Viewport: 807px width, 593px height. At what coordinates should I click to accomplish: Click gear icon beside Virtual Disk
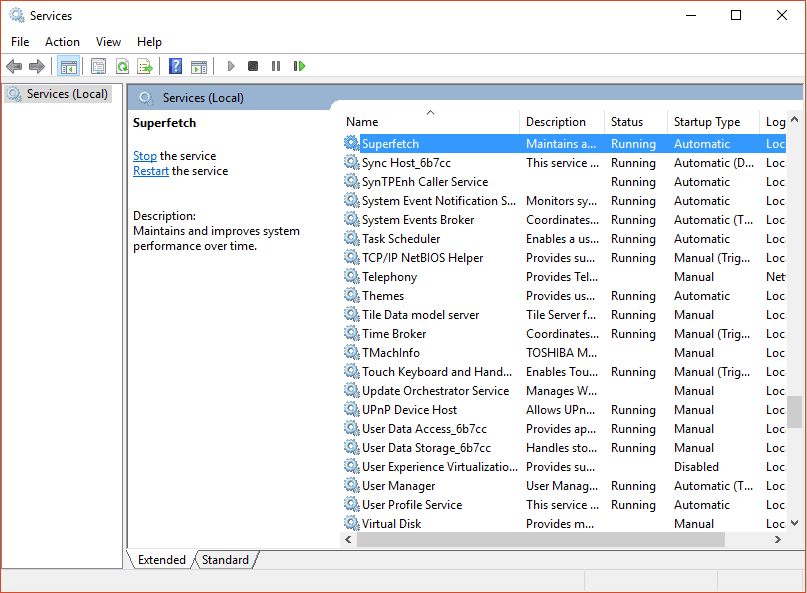point(352,524)
